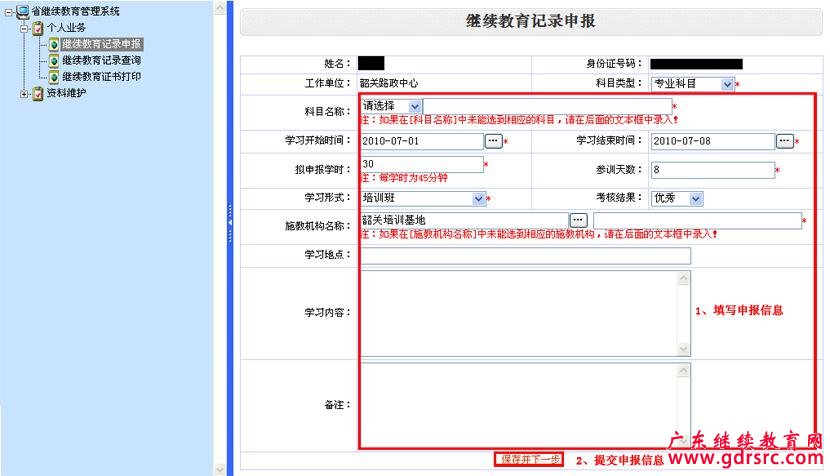Open the 学习形式 dropdown
The image size is (830, 476).
pos(479,199)
